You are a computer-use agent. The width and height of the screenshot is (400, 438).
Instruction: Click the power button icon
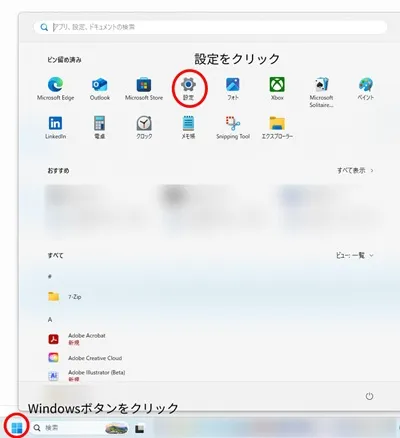pos(369,396)
